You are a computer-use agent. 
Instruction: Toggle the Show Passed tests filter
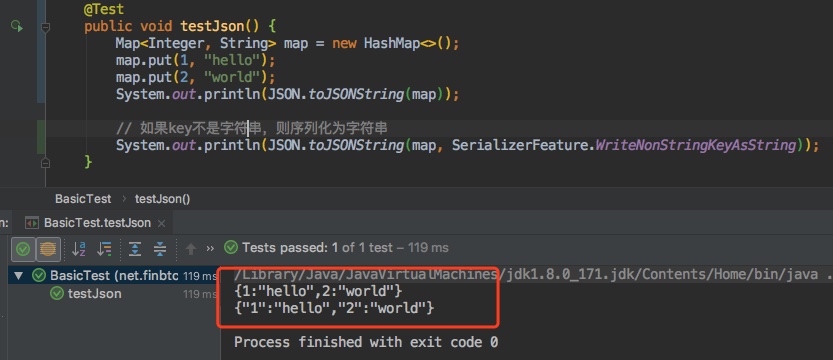point(23,248)
